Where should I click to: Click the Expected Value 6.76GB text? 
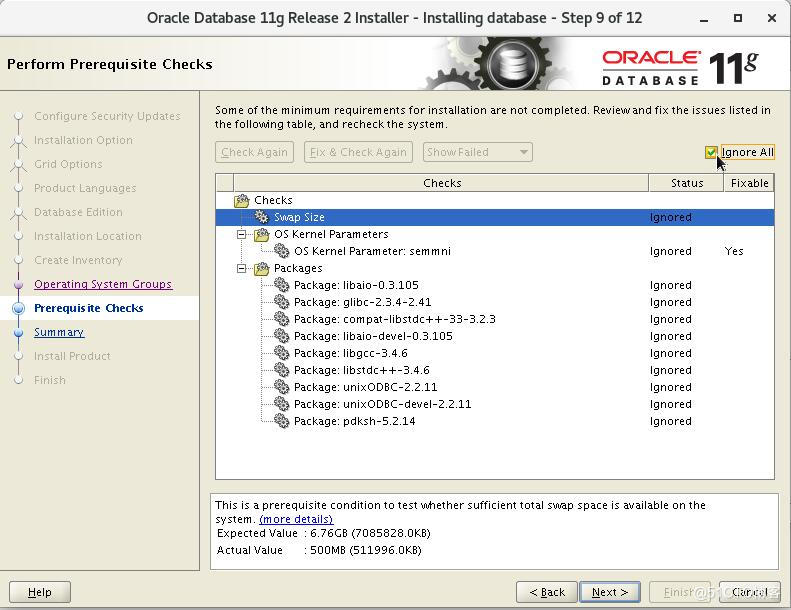point(370,533)
